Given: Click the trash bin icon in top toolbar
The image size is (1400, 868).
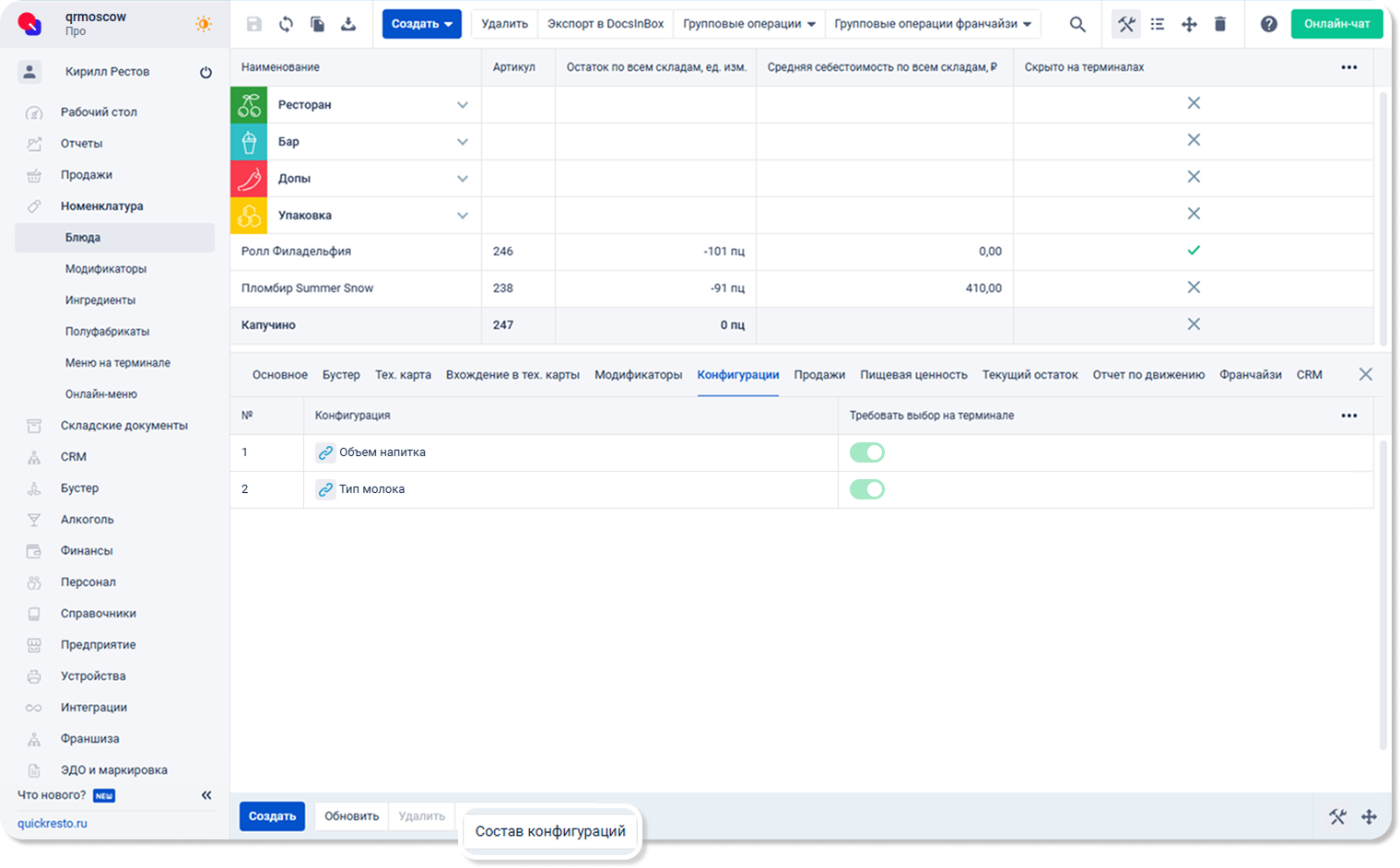Looking at the screenshot, I should coord(1220,24).
